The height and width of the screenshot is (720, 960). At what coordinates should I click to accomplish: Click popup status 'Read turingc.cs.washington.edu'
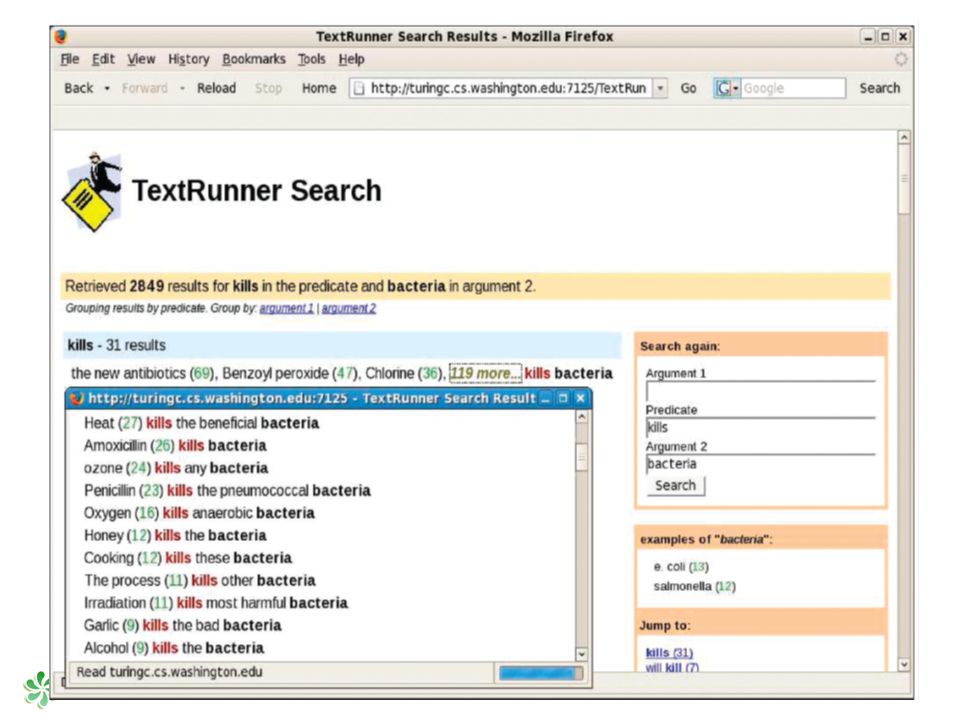(x=169, y=672)
